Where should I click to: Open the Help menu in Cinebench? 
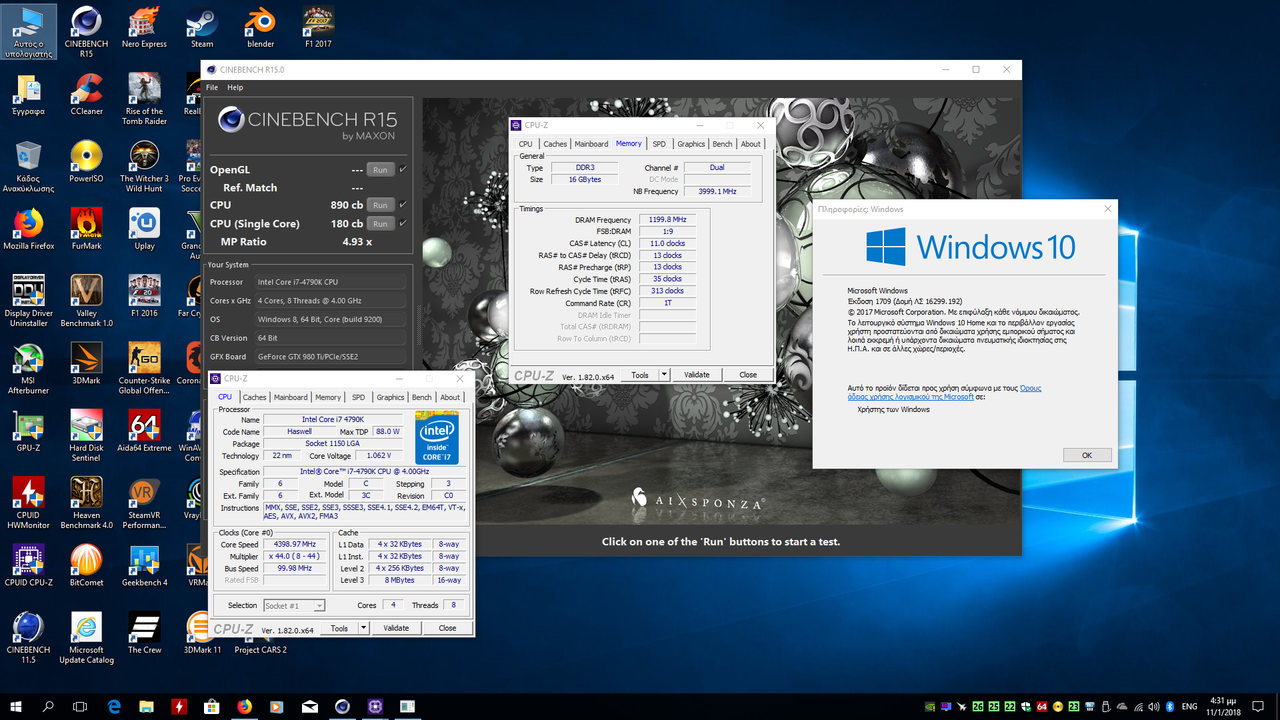point(235,88)
